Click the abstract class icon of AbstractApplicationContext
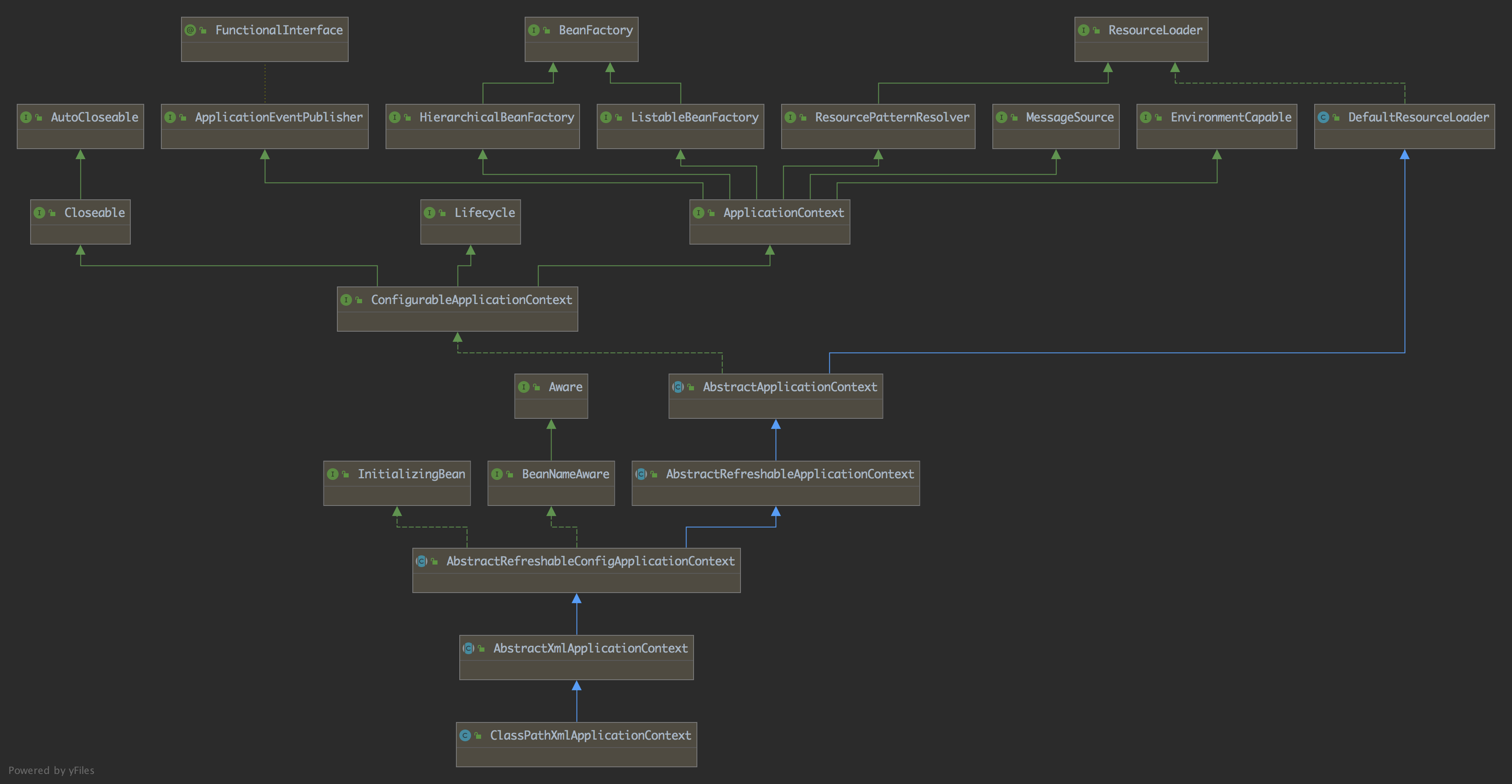The image size is (1512, 784). tap(678, 387)
